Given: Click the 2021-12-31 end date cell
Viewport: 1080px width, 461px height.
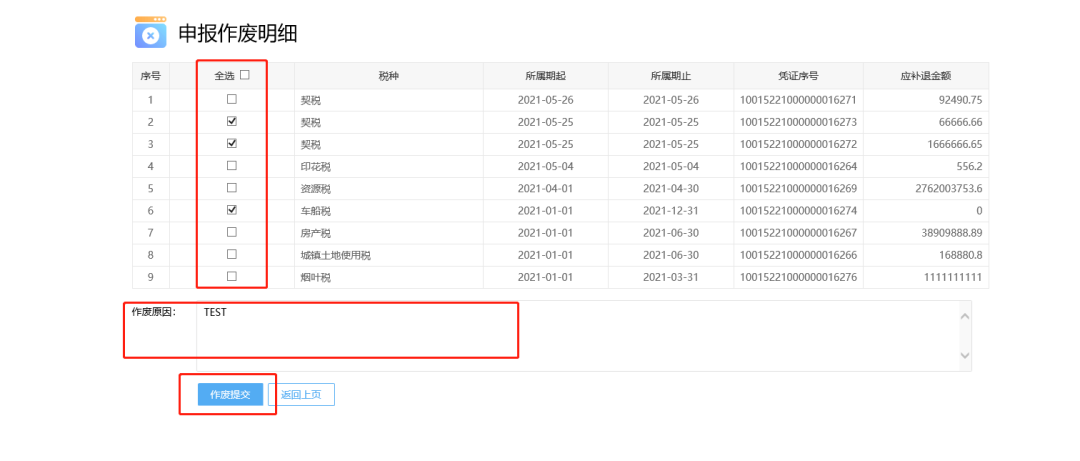Looking at the screenshot, I should click(671, 210).
